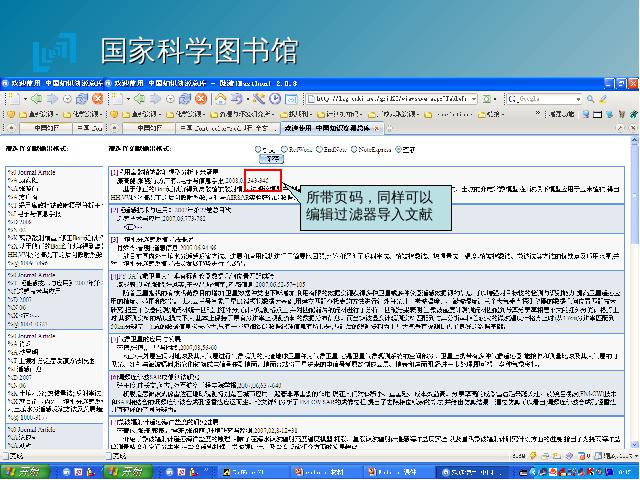Click the black window icon in the right bookmarks toolbar
Screen dimensions: 640x480
598,114
